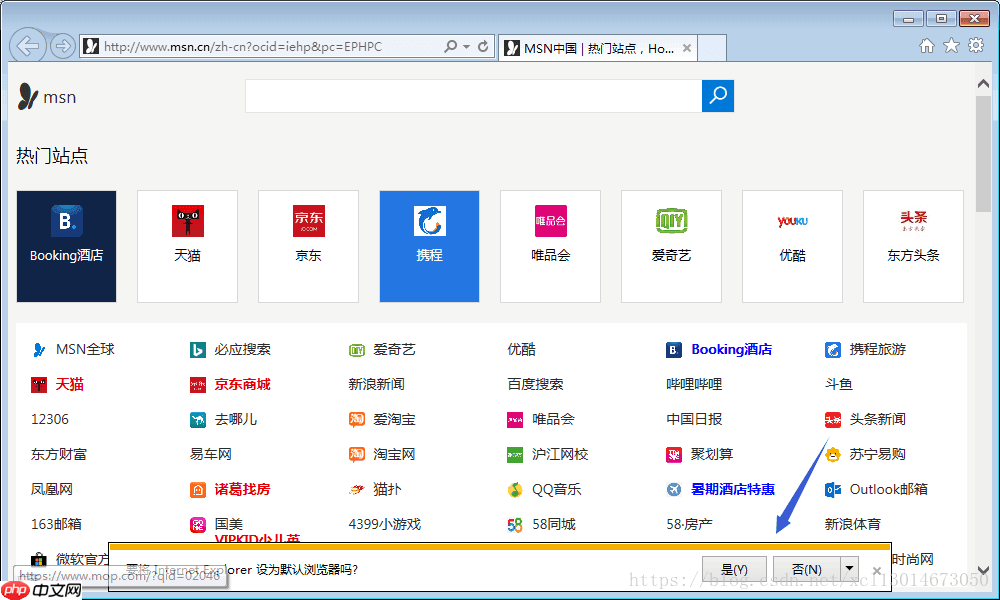Open the 京东商城 link

[x=241, y=384]
